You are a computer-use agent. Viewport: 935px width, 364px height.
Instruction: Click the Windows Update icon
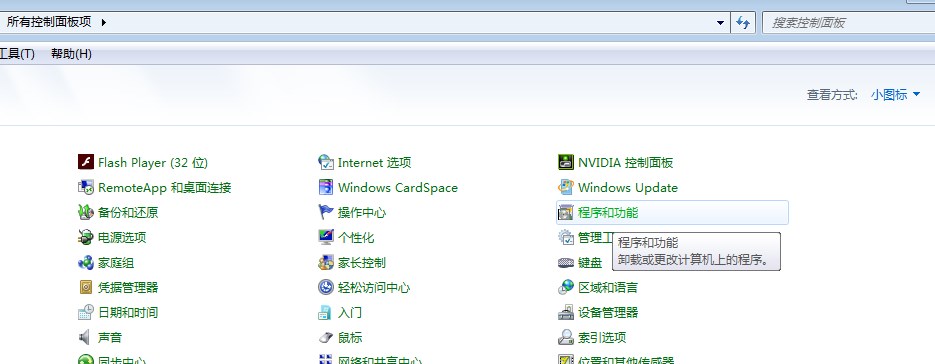coord(565,187)
